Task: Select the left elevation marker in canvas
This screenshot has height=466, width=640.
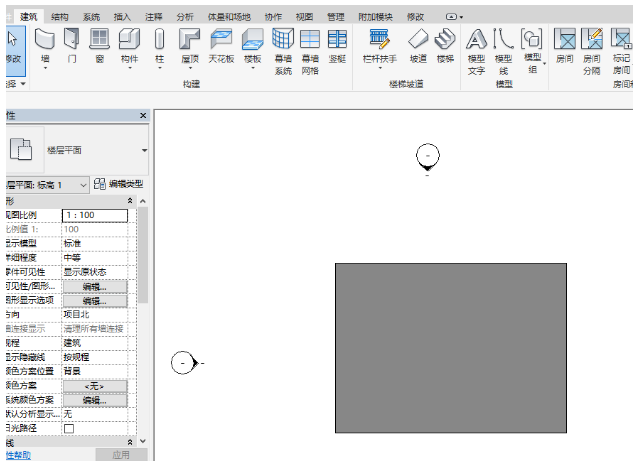Action: point(184,362)
